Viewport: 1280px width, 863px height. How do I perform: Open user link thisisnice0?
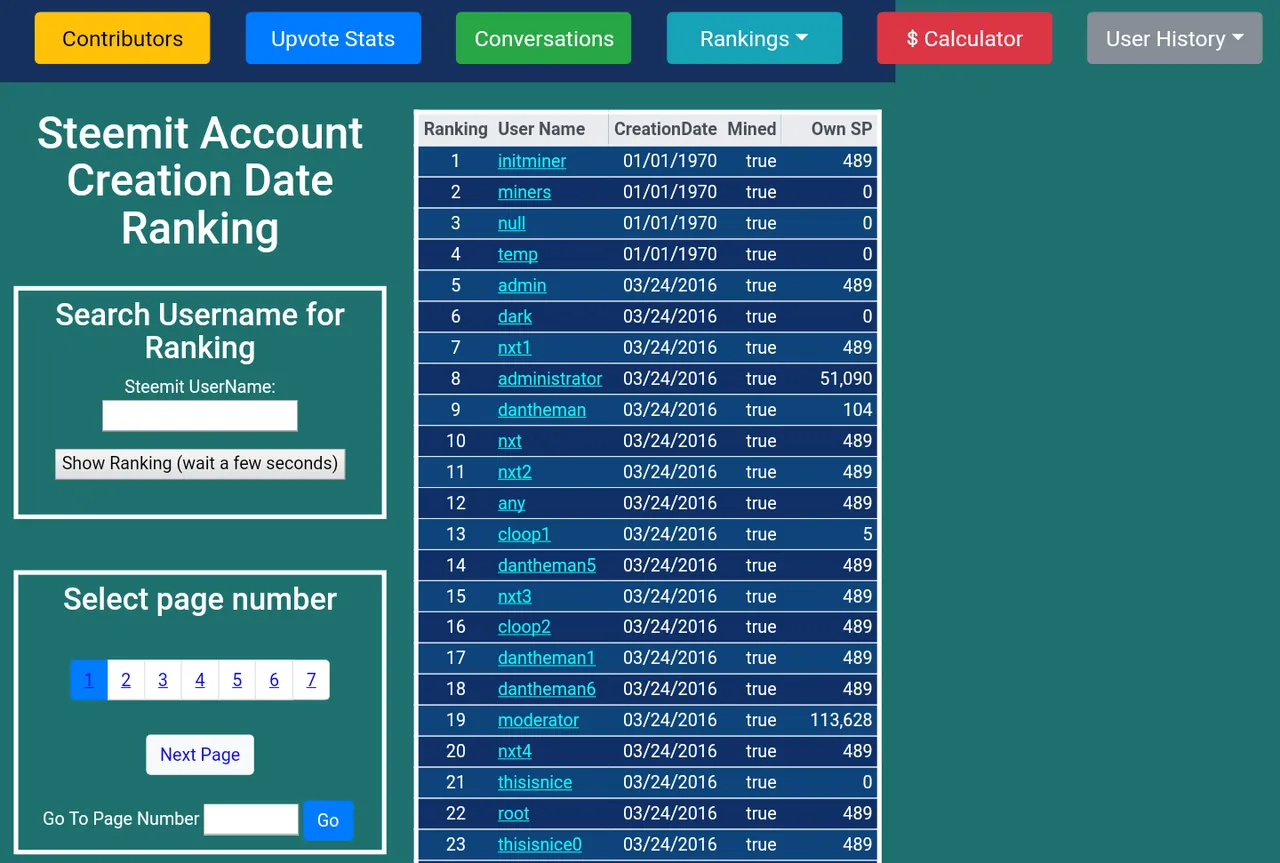click(540, 844)
